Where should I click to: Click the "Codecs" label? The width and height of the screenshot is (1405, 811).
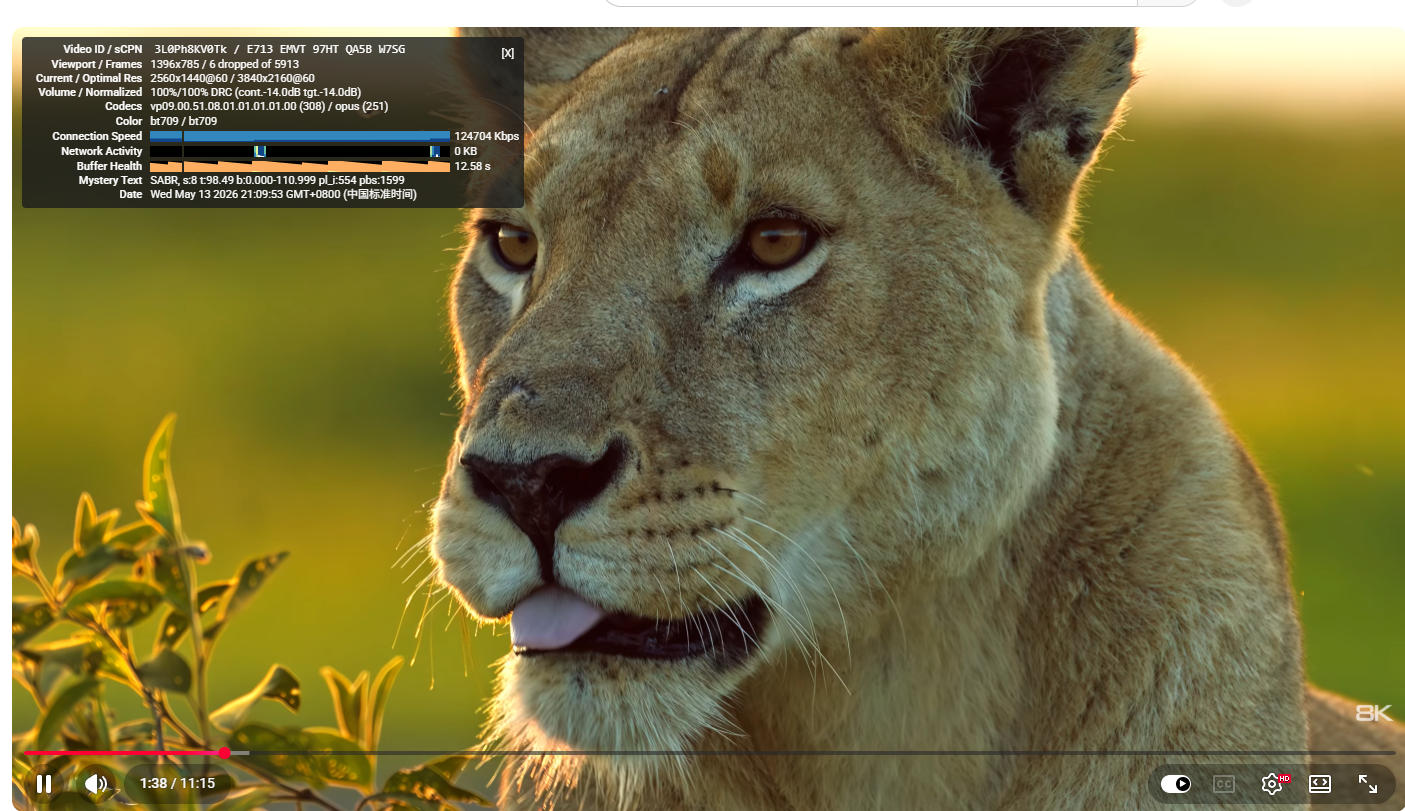click(124, 106)
